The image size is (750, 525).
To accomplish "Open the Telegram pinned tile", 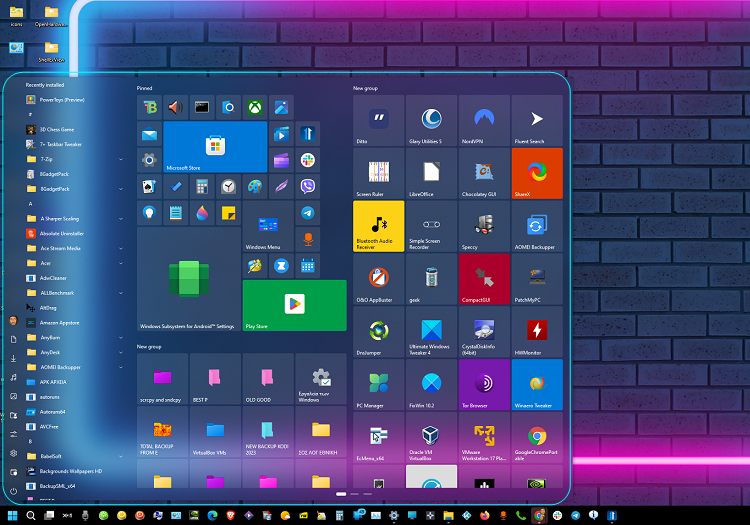I will pyautogui.click(x=308, y=213).
